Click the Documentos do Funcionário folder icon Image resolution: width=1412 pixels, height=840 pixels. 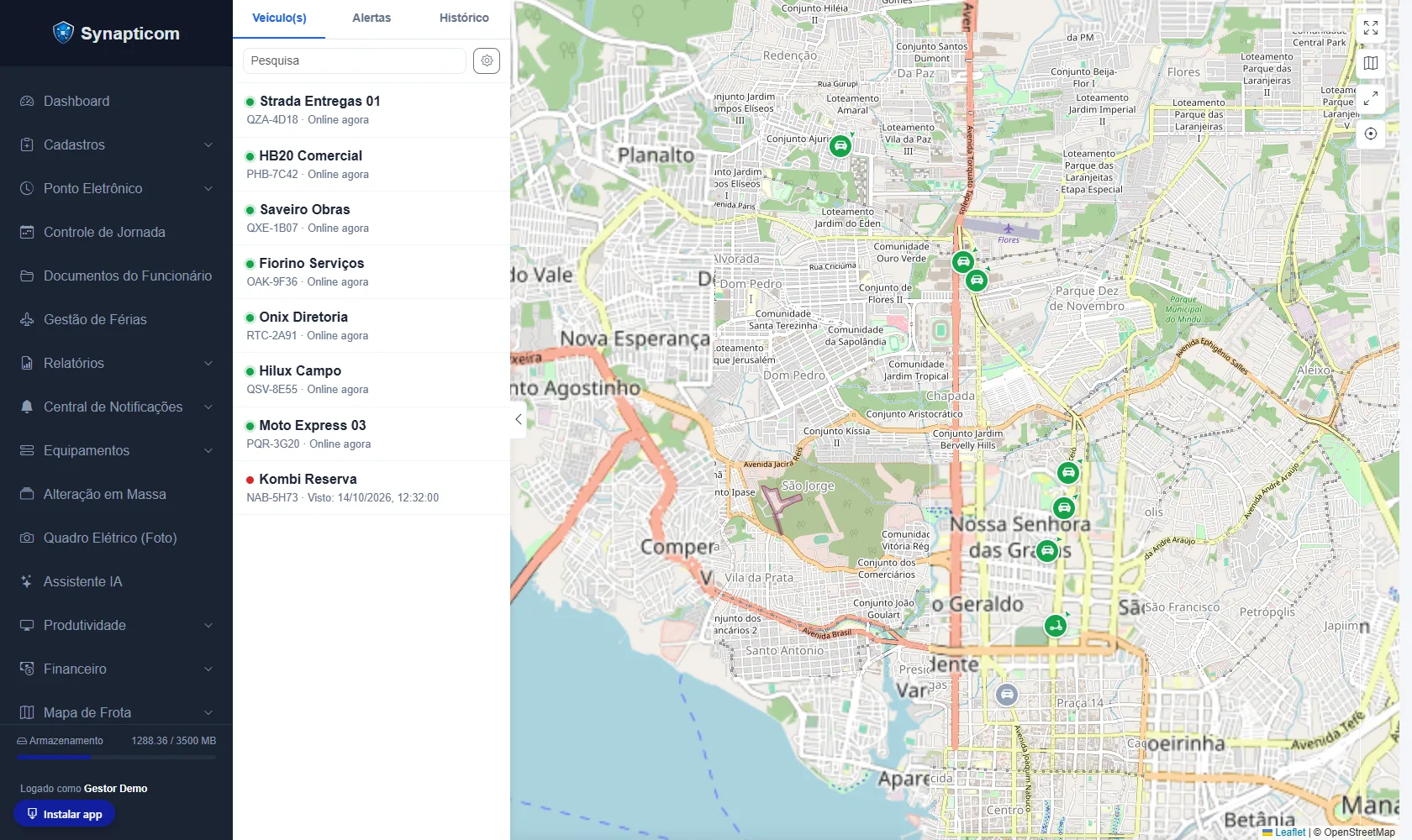pyautogui.click(x=27, y=276)
